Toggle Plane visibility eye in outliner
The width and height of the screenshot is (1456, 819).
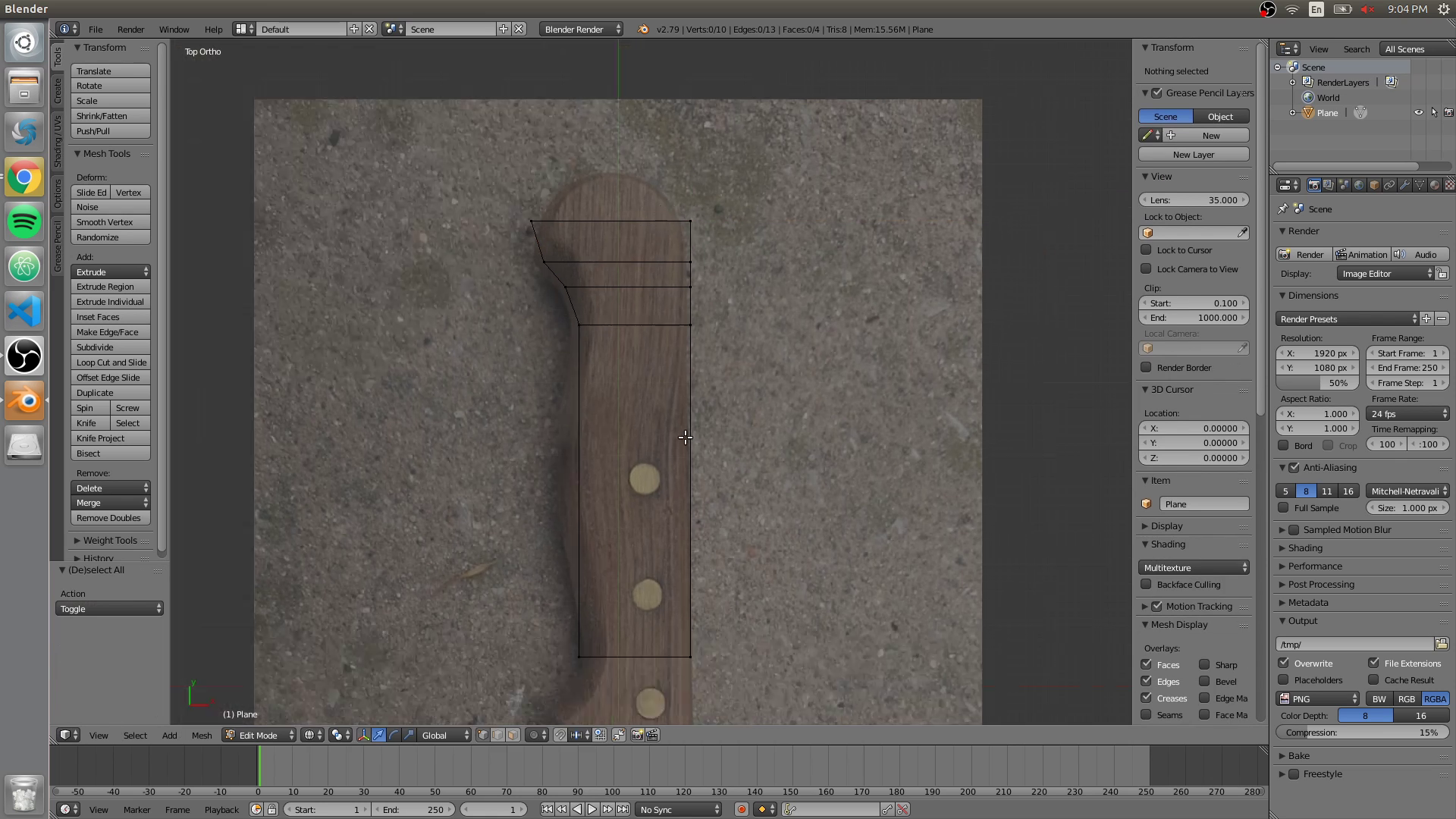1418,112
